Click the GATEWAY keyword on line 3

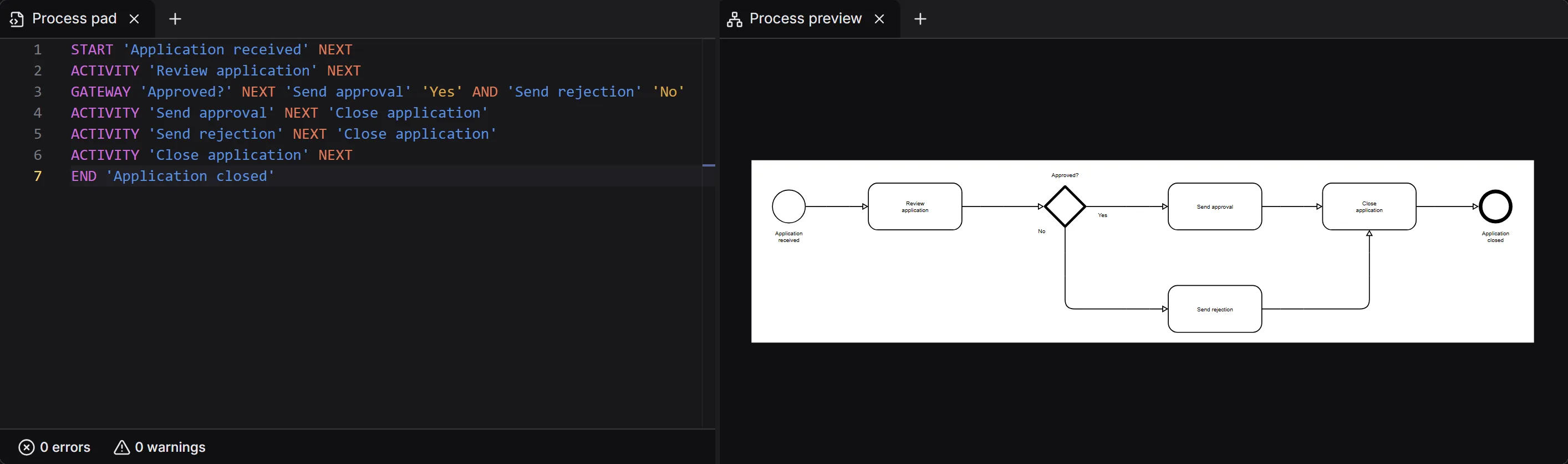100,92
